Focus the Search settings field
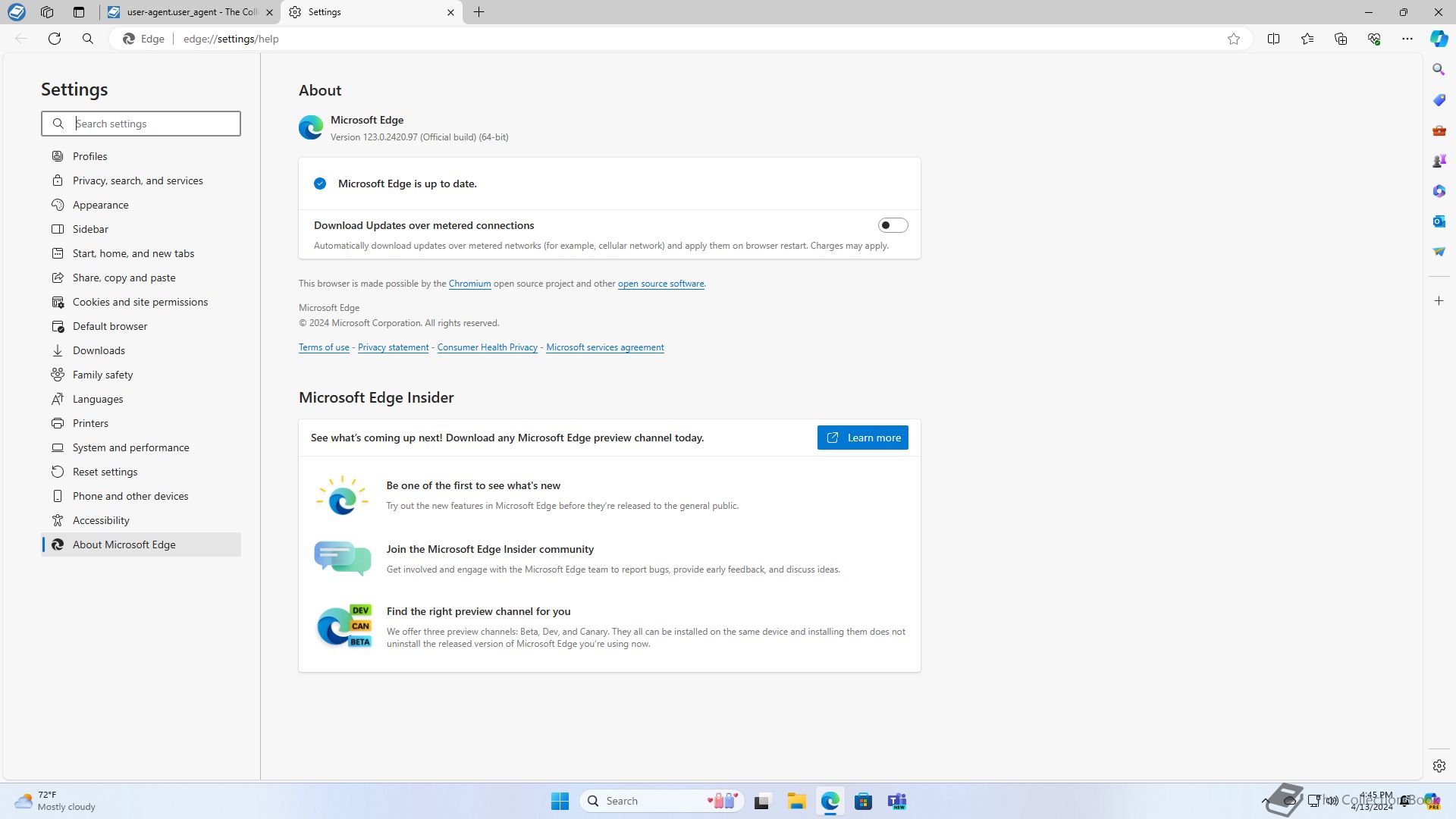The image size is (1456, 819). tap(141, 124)
